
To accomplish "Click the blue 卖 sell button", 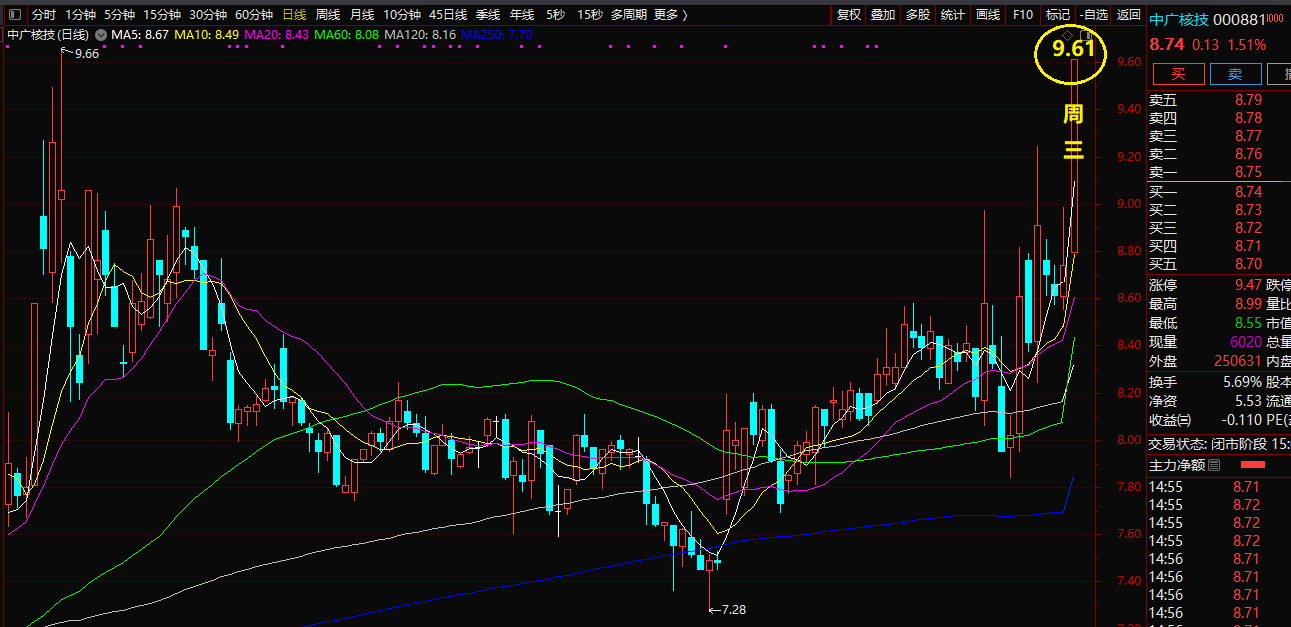I will [x=1236, y=74].
